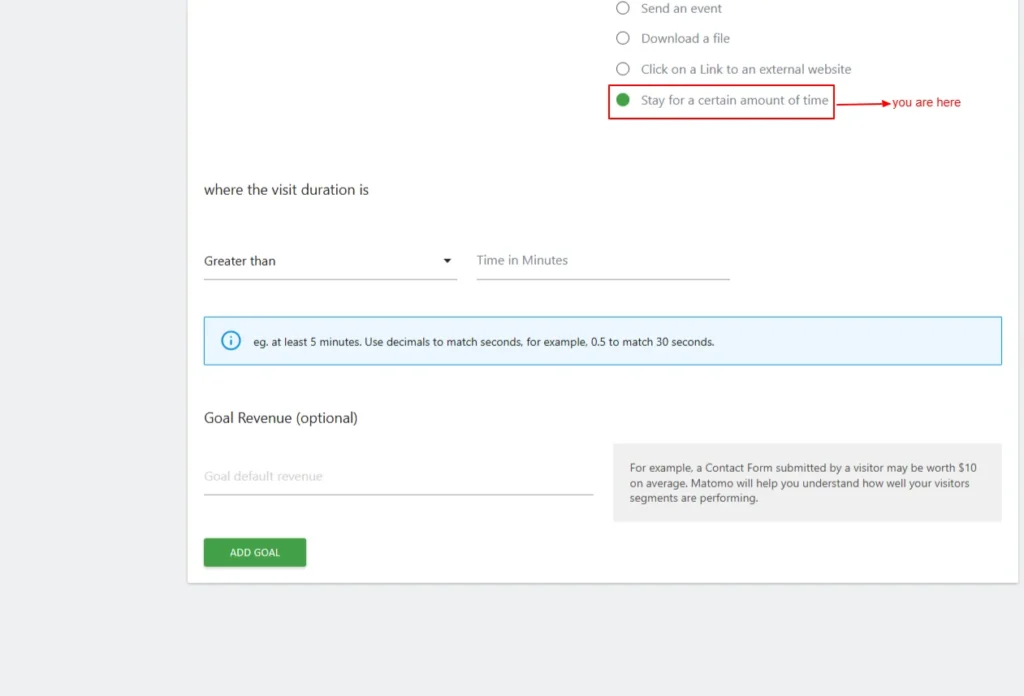
Task: Focus the "Time in Minutes" field
Action: 602,261
